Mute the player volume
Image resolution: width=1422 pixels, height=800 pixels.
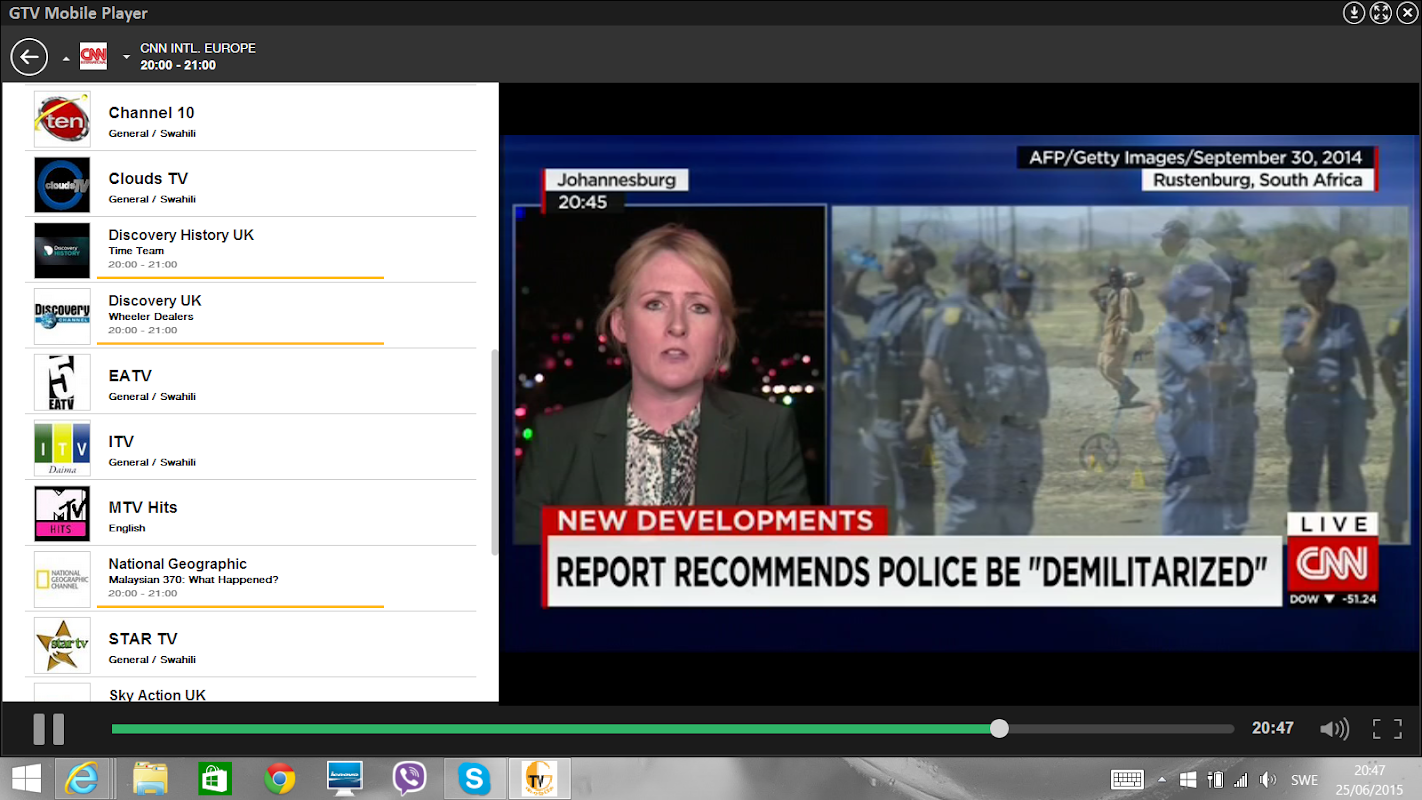[1333, 729]
